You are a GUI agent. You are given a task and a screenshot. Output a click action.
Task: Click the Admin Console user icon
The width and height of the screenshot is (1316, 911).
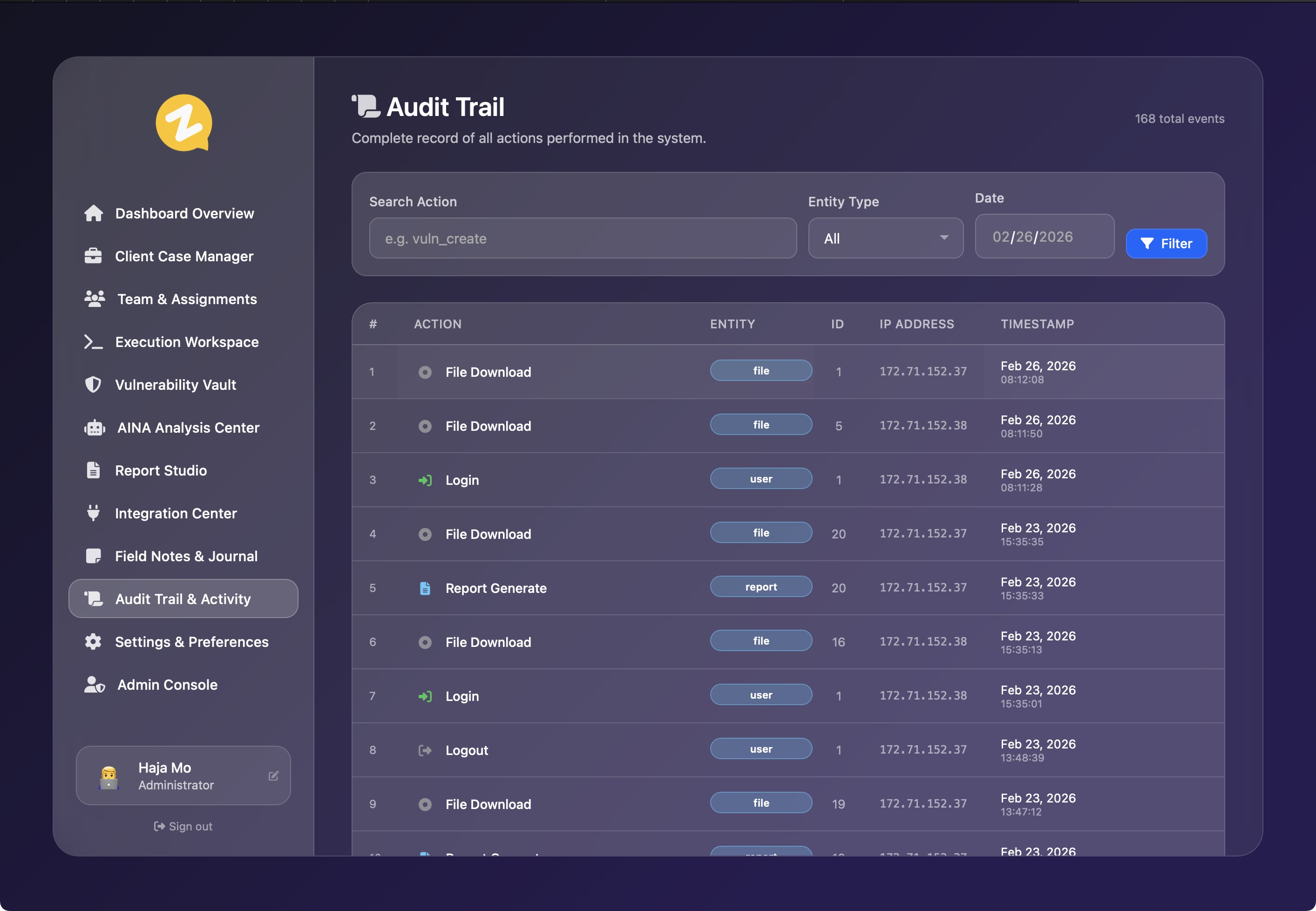point(94,684)
